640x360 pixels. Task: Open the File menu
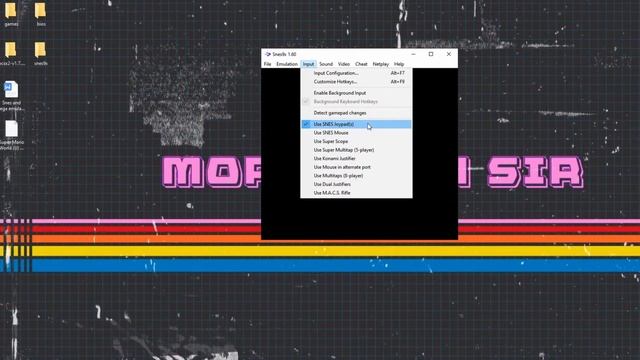click(267, 64)
